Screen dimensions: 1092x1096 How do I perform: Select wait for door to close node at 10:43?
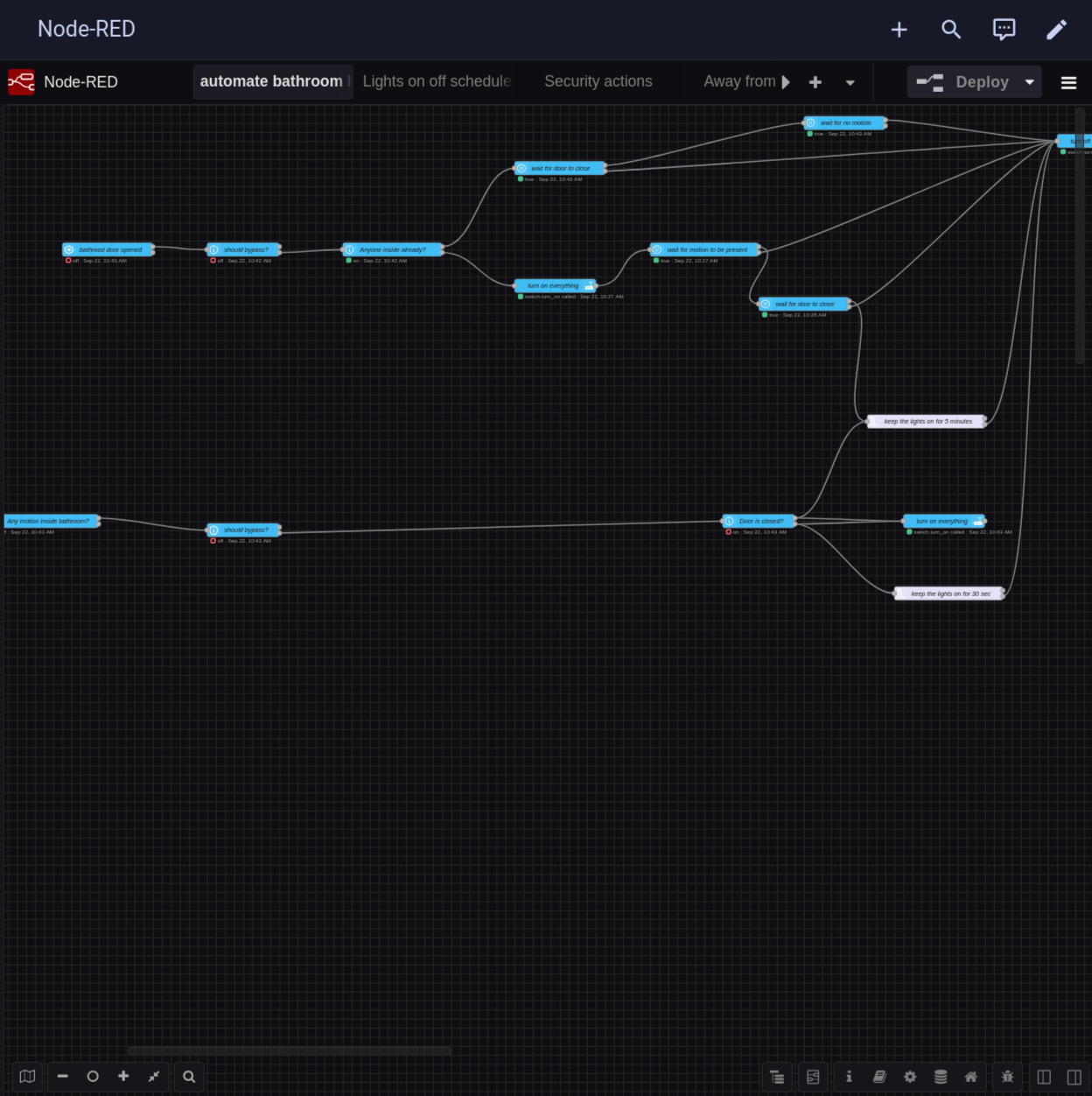560,168
